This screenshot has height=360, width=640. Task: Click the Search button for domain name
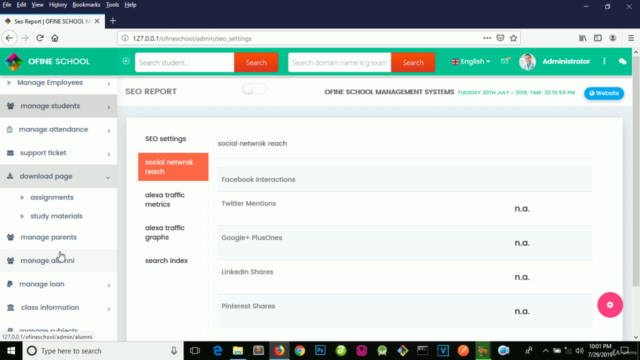click(x=413, y=62)
